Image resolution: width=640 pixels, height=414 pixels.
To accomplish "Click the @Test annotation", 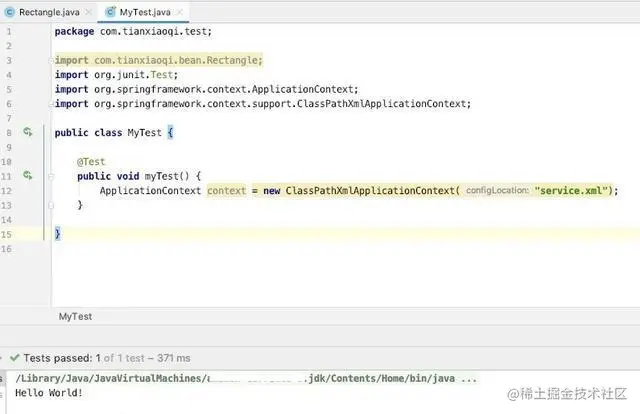I will pos(91,162).
